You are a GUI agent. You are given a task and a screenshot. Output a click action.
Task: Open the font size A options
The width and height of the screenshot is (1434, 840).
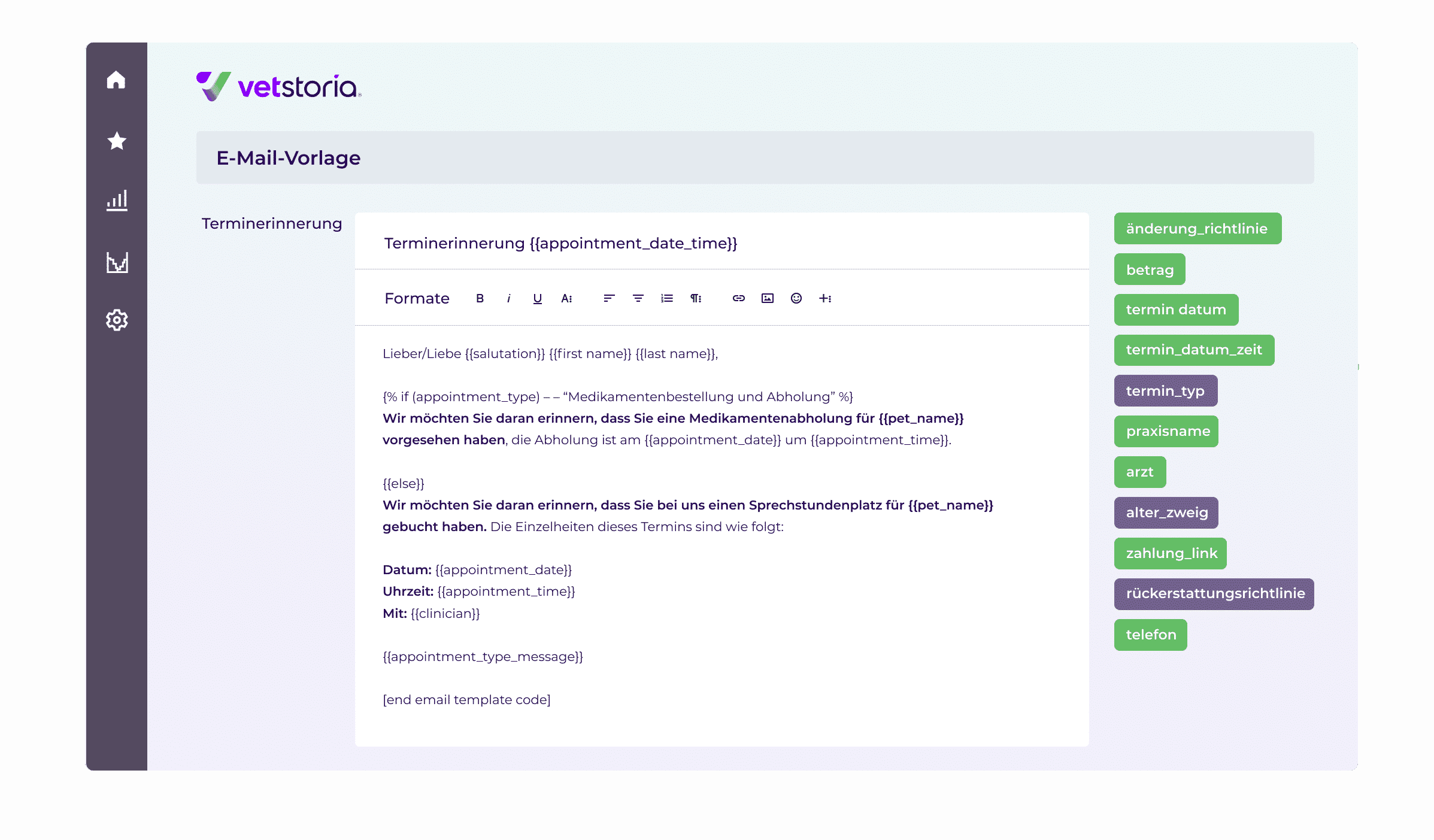(x=566, y=298)
